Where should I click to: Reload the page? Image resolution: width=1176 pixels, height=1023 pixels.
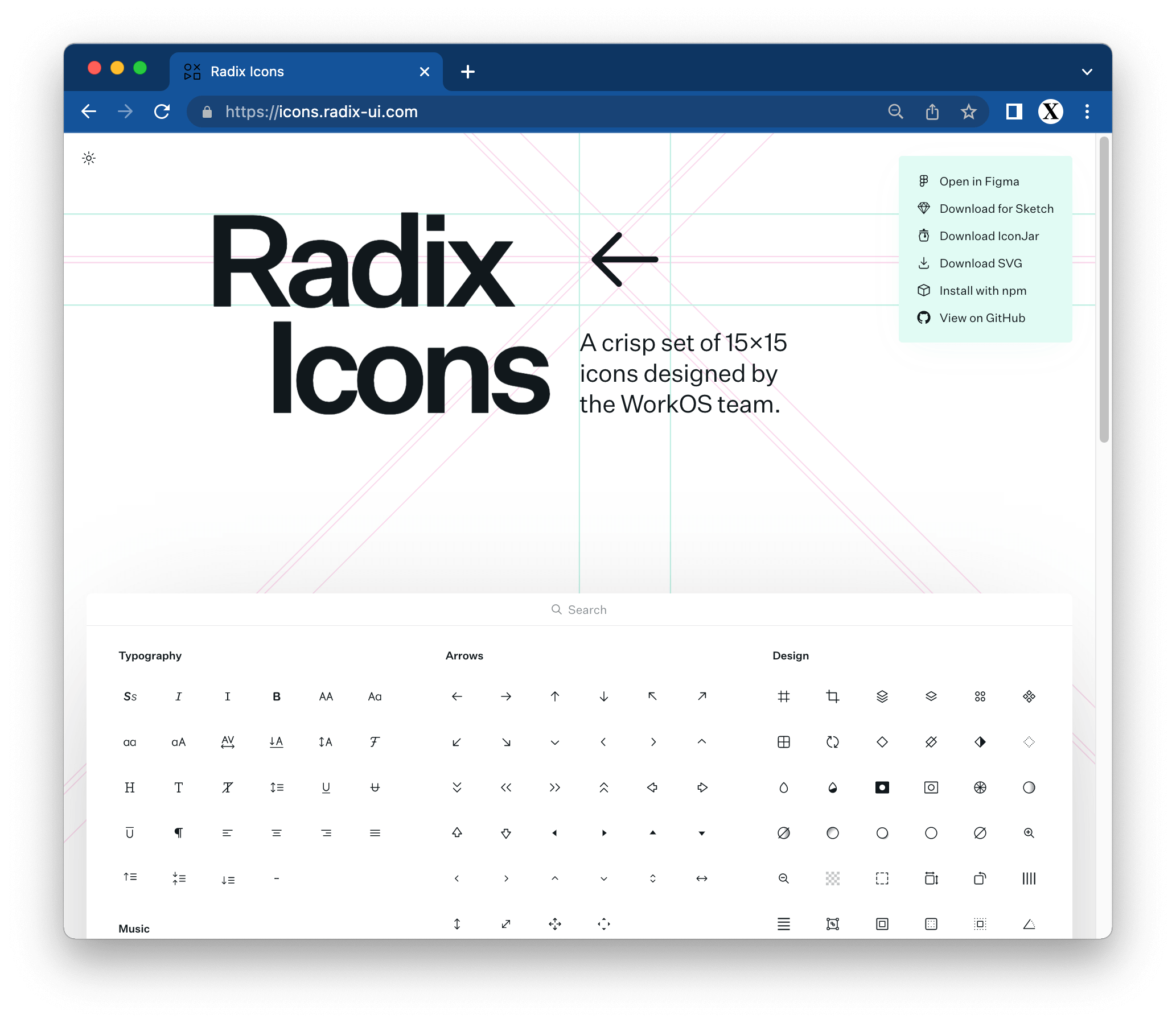tap(162, 112)
